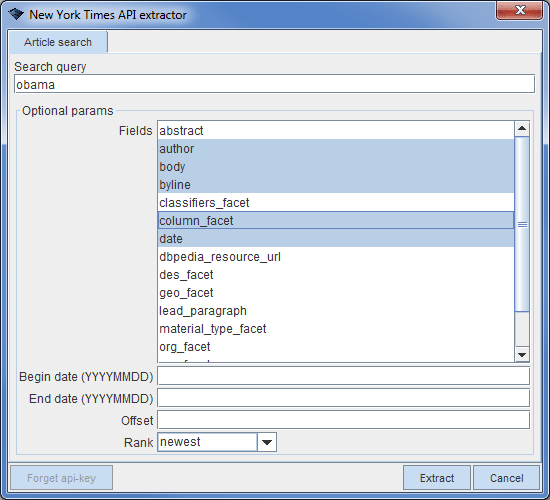Click the Fields list scroll-down arrow
The width and height of the screenshot is (550, 500).
(x=522, y=355)
